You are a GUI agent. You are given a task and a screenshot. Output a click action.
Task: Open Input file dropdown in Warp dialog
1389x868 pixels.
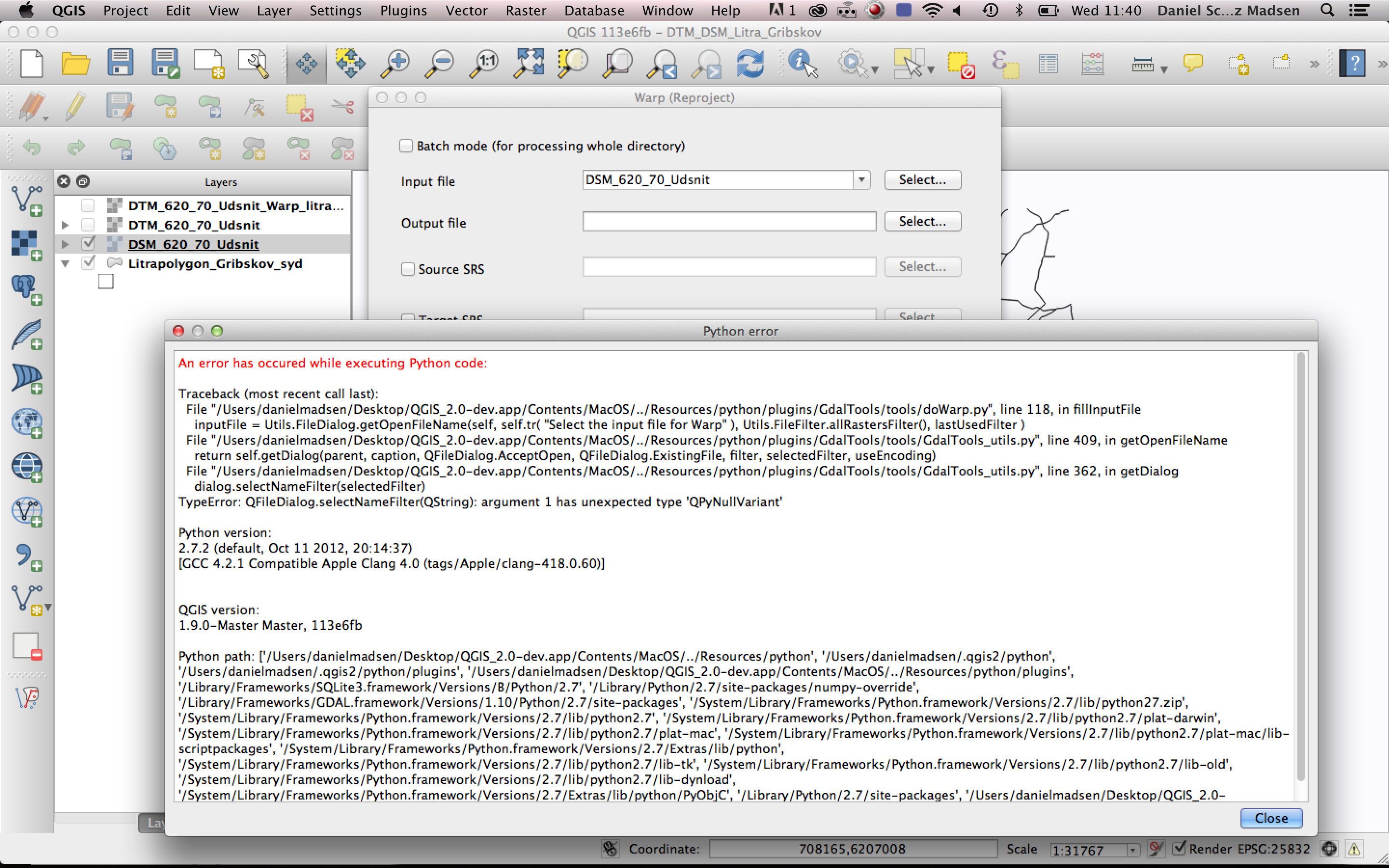pyautogui.click(x=861, y=180)
